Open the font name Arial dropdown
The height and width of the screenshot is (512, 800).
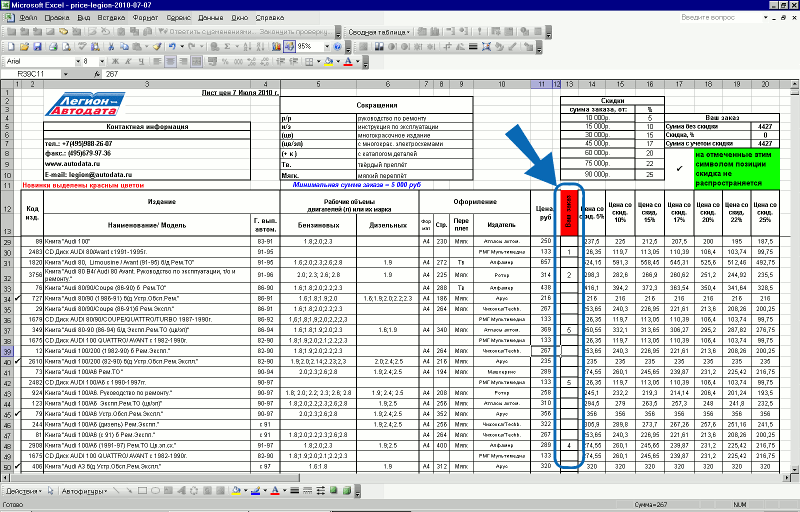point(78,61)
